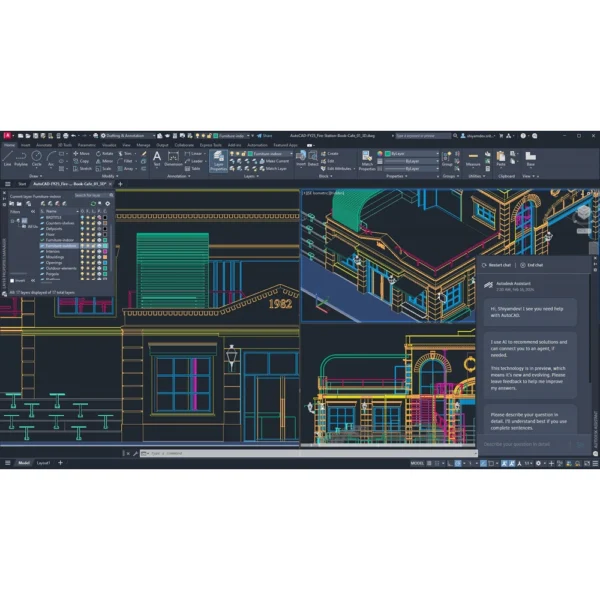Toggle visibility bulb of Openings layer
Image resolution: width=600 pixels, height=600 pixels.
coord(82,263)
